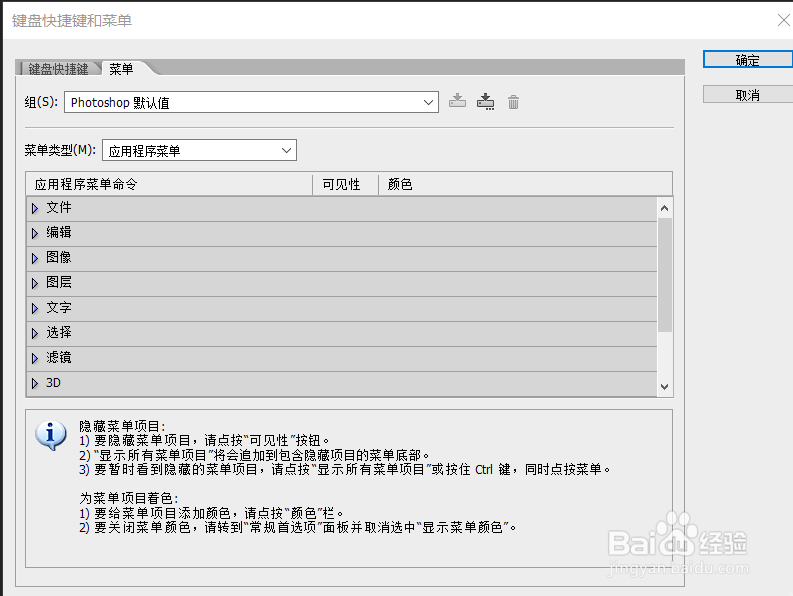
Task: Select the 文件 row label
Action: [59, 207]
